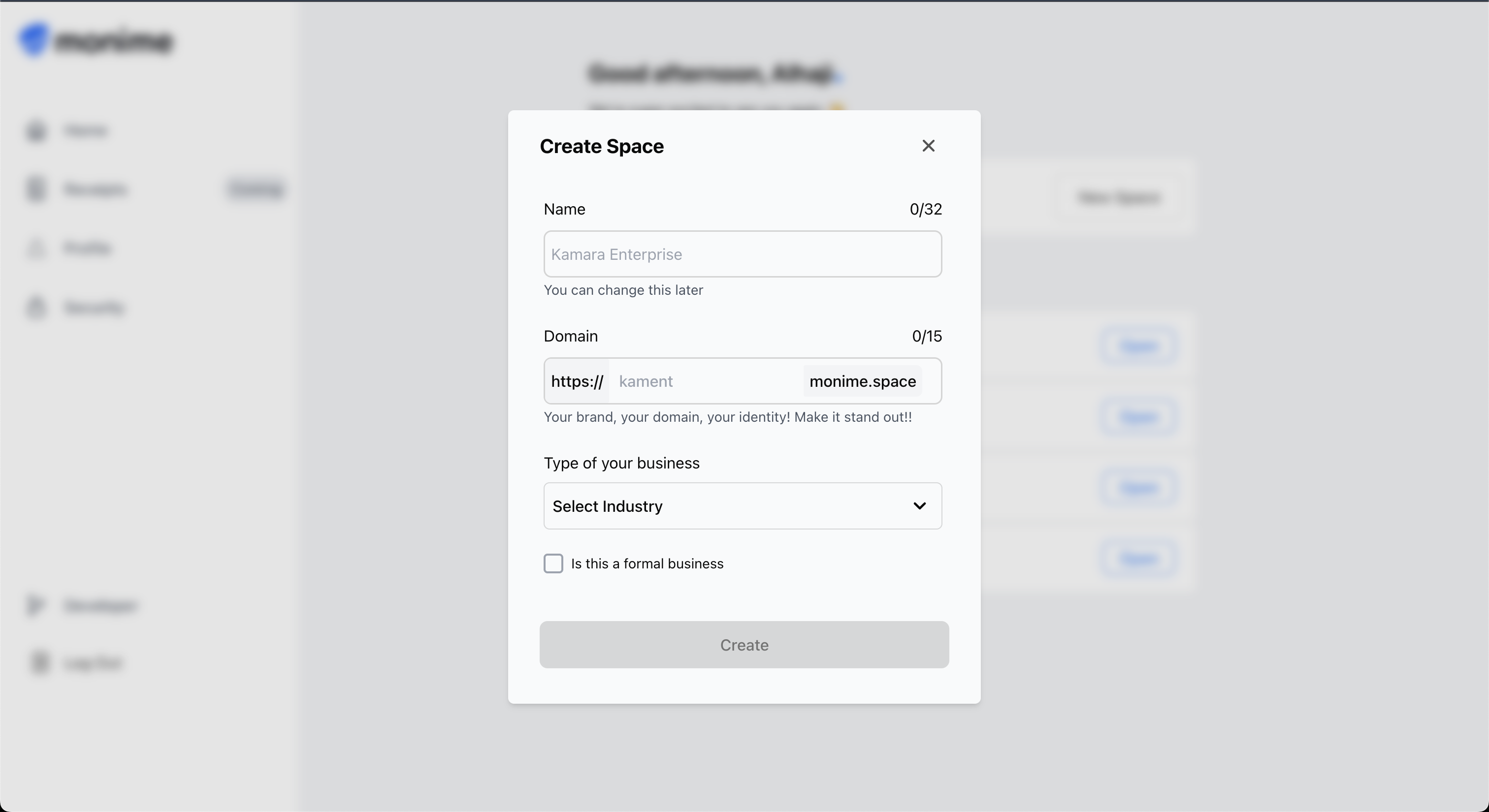Viewport: 1489px width, 812px height.
Task: Select the Security icon in the sidebar
Action: pos(36,308)
